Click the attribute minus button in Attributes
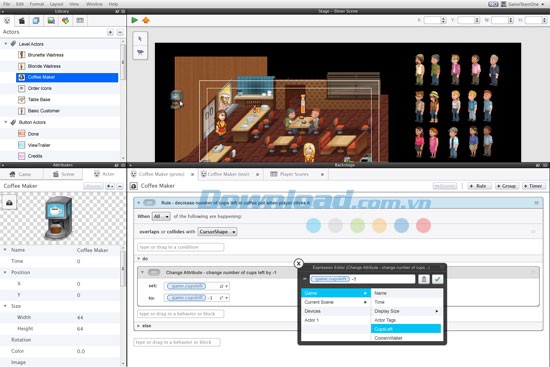The height and width of the screenshot is (367, 550). pos(120,186)
